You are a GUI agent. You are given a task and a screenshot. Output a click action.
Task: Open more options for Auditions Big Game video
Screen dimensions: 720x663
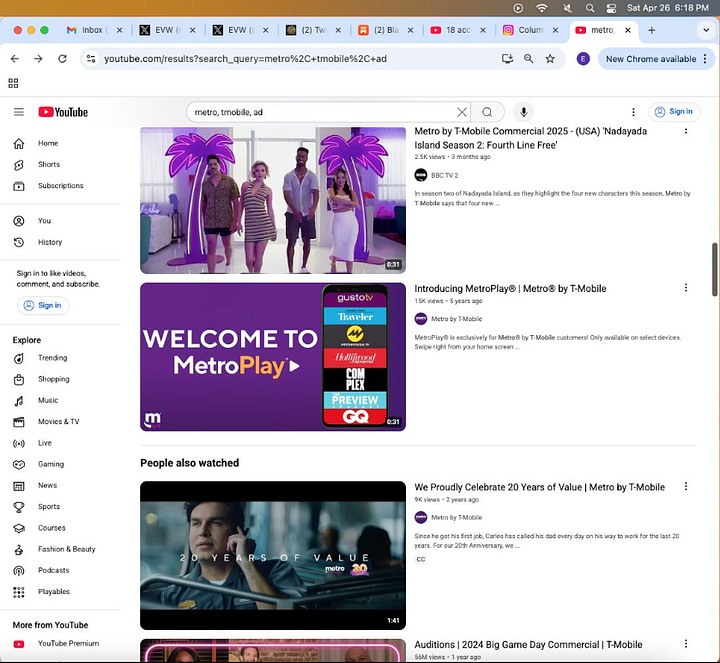tap(686, 644)
